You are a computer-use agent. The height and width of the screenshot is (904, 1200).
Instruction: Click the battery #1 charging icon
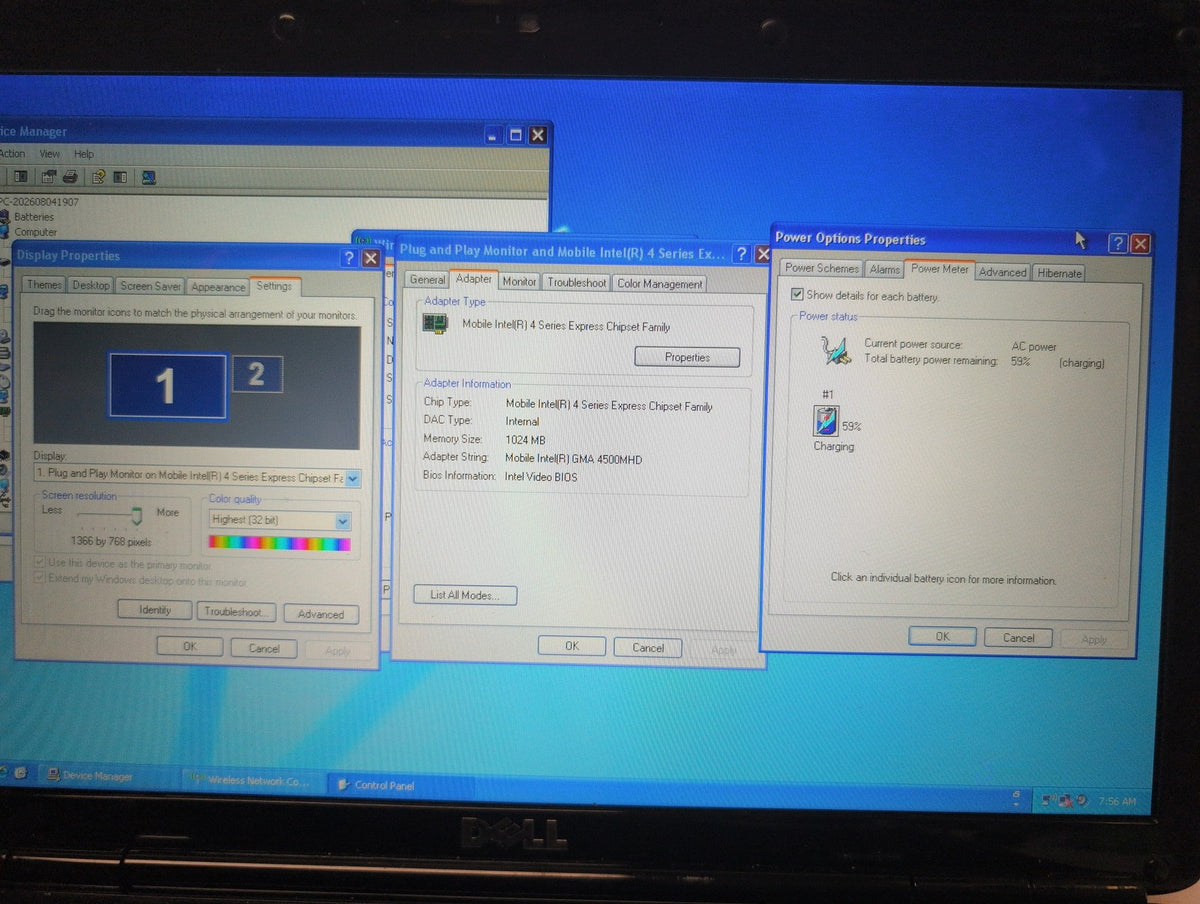point(826,422)
